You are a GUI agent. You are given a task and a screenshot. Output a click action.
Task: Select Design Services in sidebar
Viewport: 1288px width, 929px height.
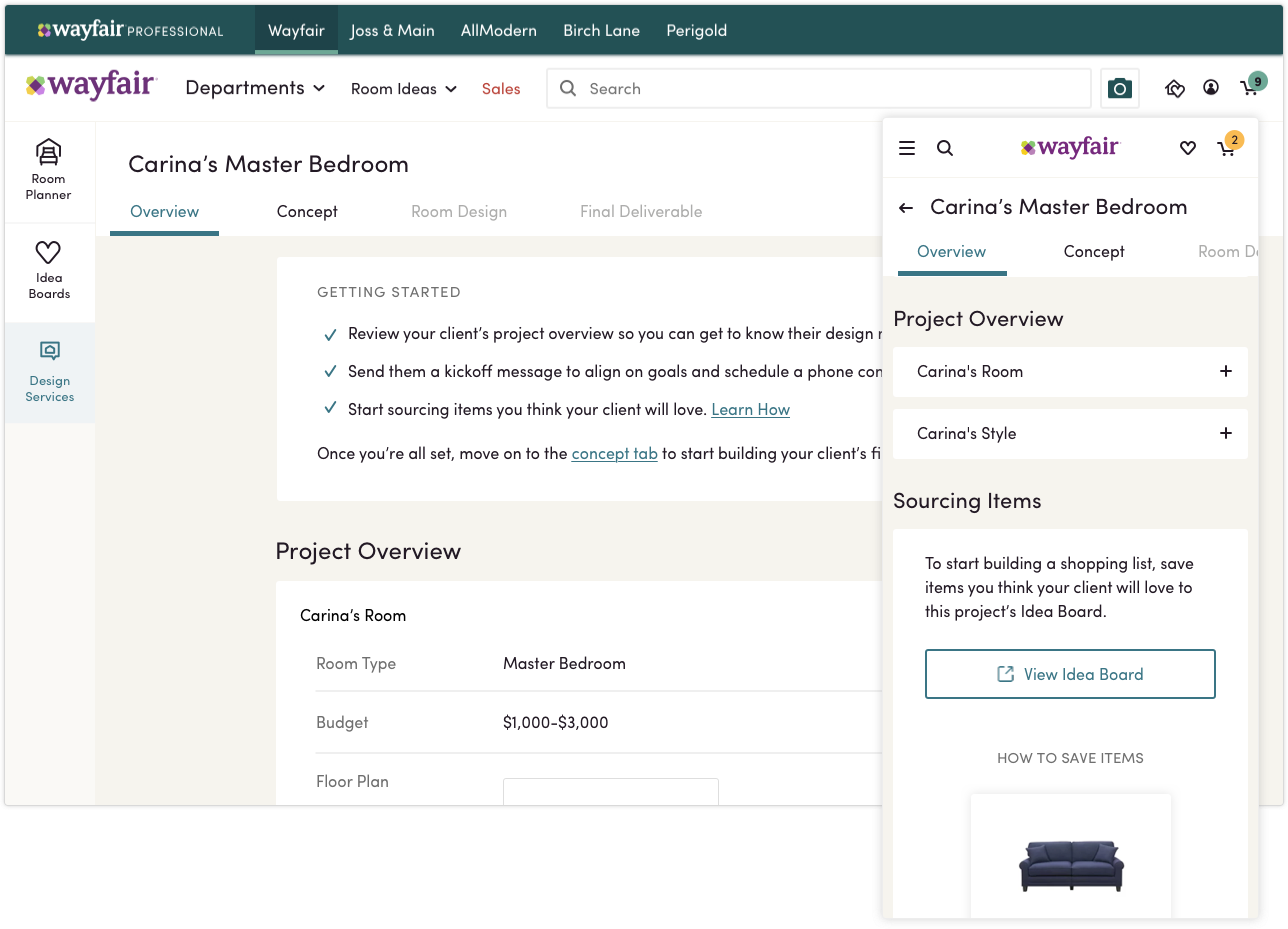click(x=50, y=373)
